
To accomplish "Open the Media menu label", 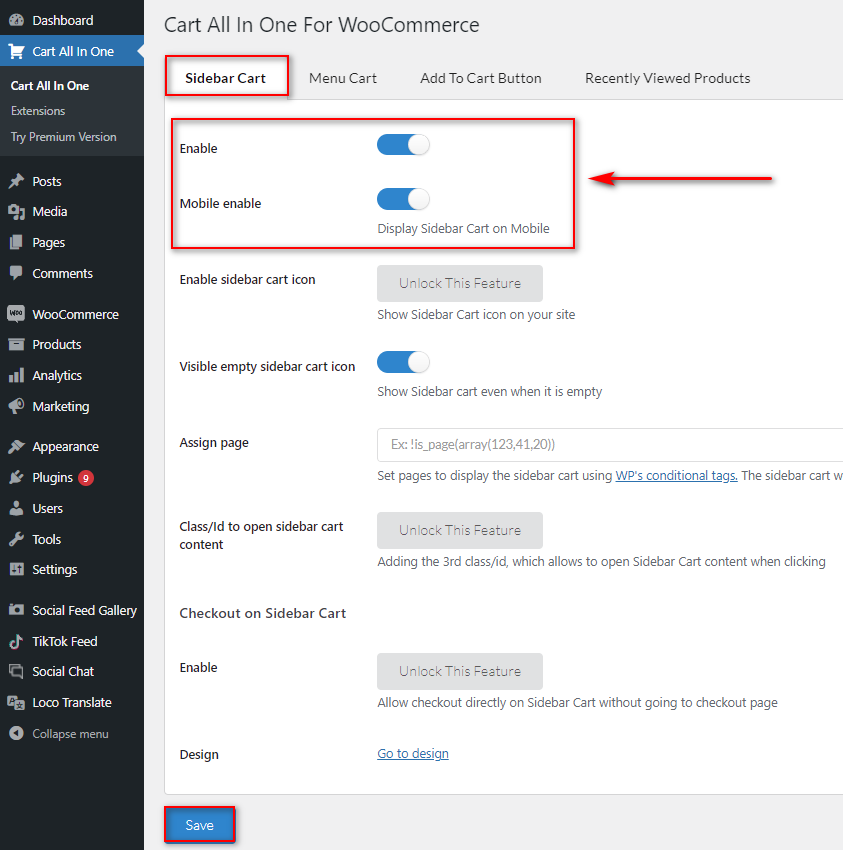I will click(x=50, y=211).
